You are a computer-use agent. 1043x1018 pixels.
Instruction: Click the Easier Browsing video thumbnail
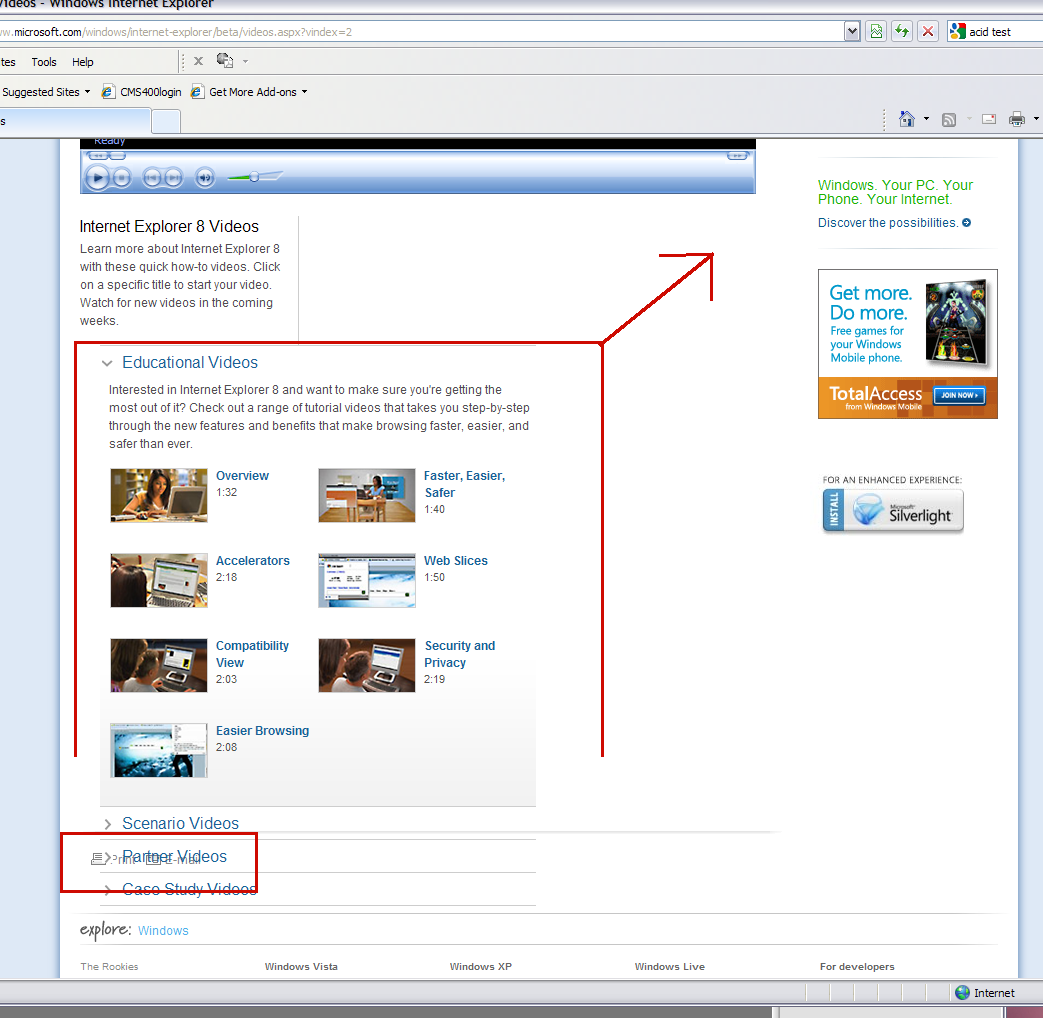[159, 751]
